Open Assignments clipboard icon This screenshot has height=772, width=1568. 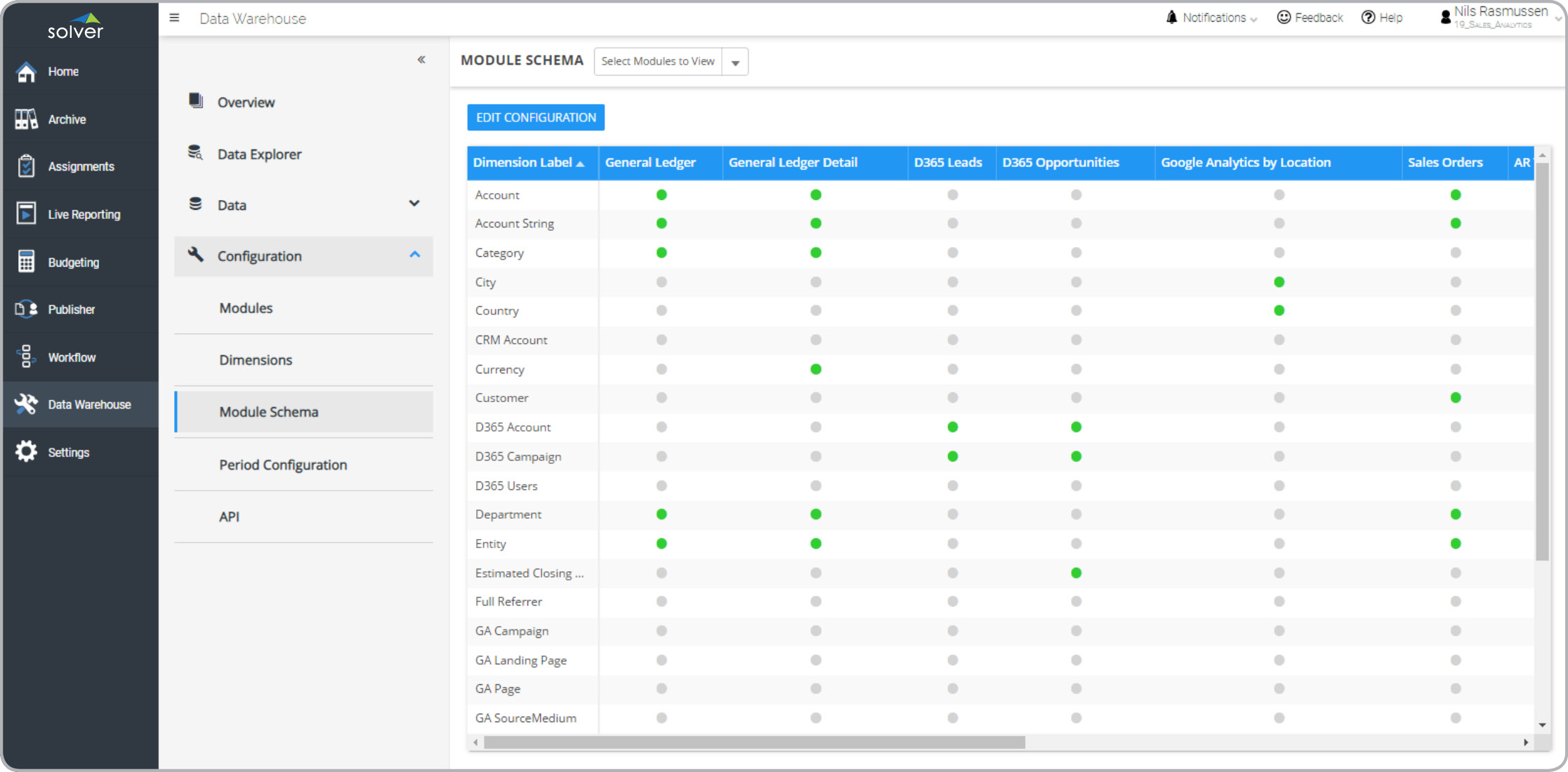[26, 166]
